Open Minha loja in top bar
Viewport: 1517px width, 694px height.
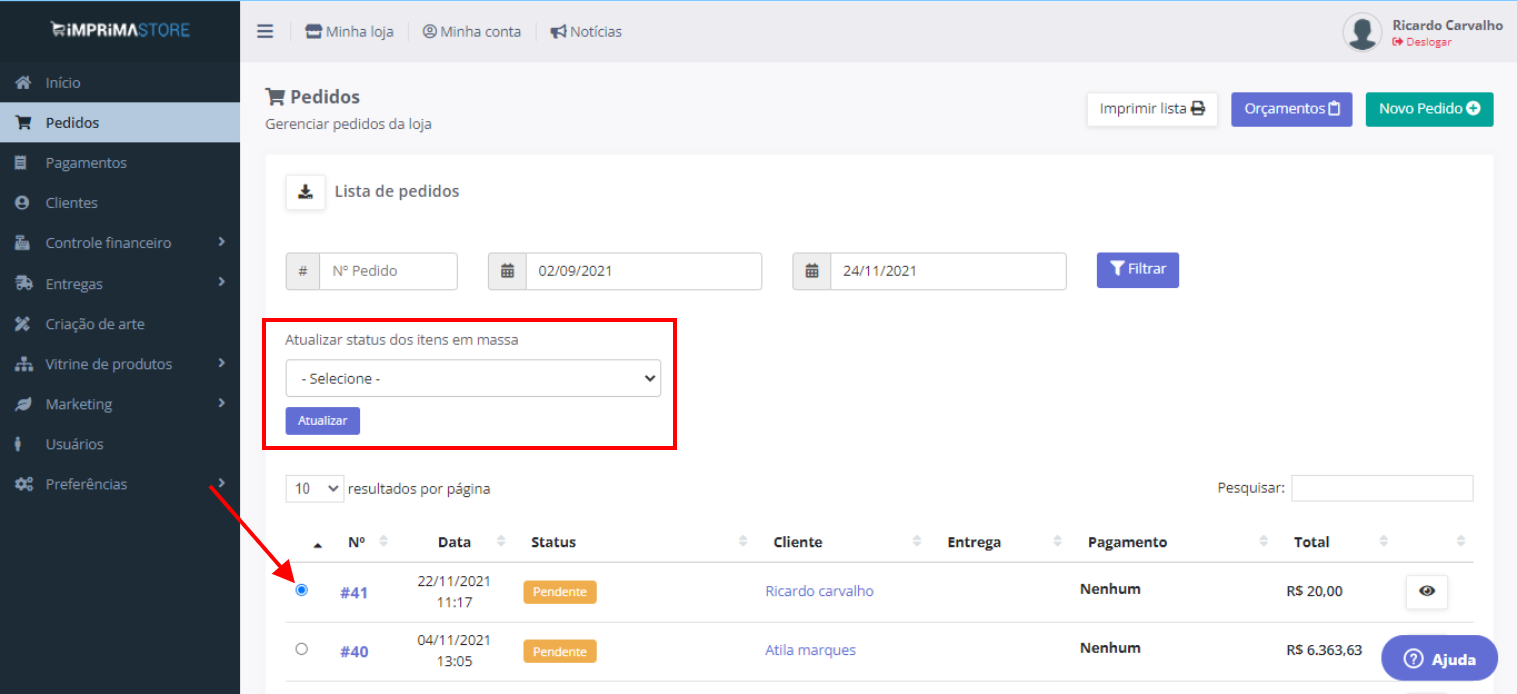(349, 32)
